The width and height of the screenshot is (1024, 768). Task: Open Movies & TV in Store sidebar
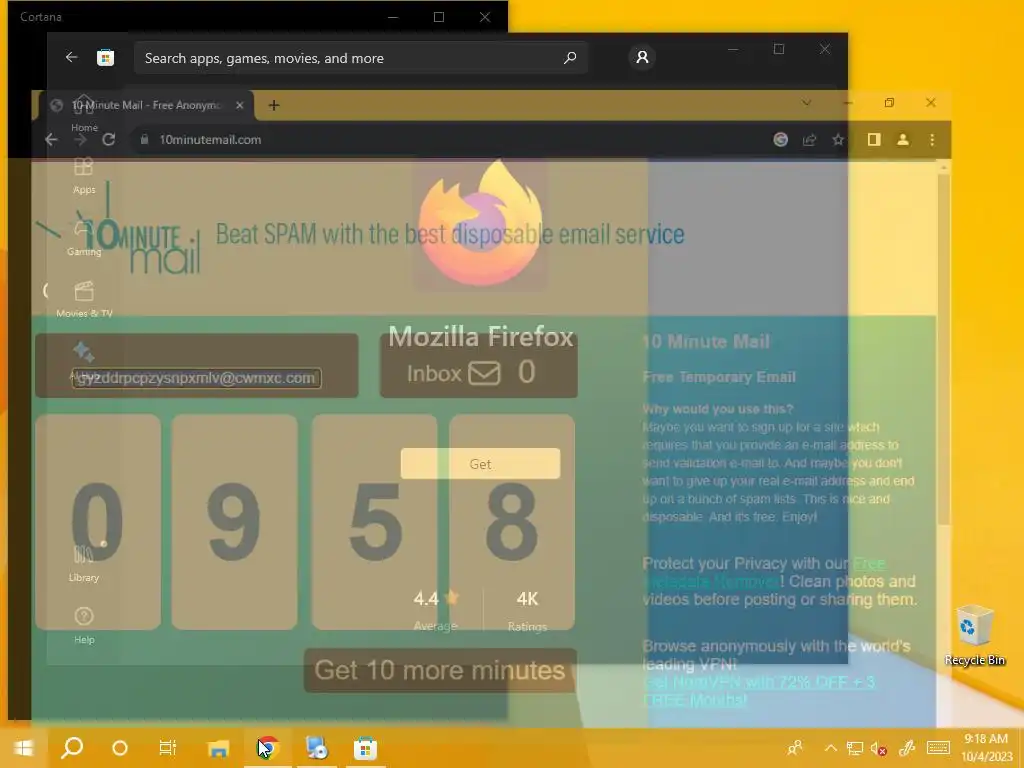pyautogui.click(x=84, y=299)
